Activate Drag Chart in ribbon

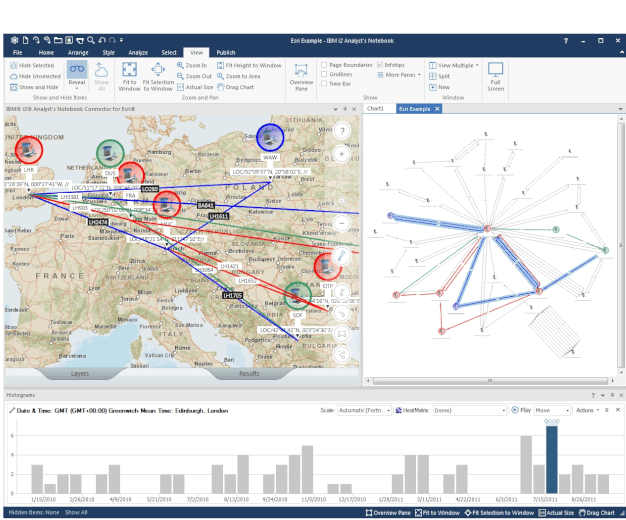tap(235, 87)
